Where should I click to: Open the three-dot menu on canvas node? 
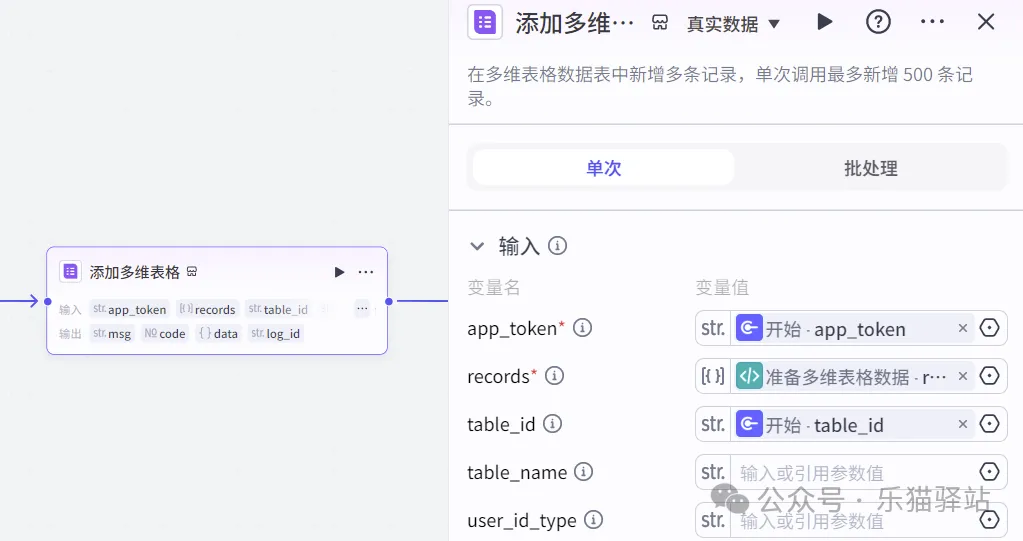(366, 272)
